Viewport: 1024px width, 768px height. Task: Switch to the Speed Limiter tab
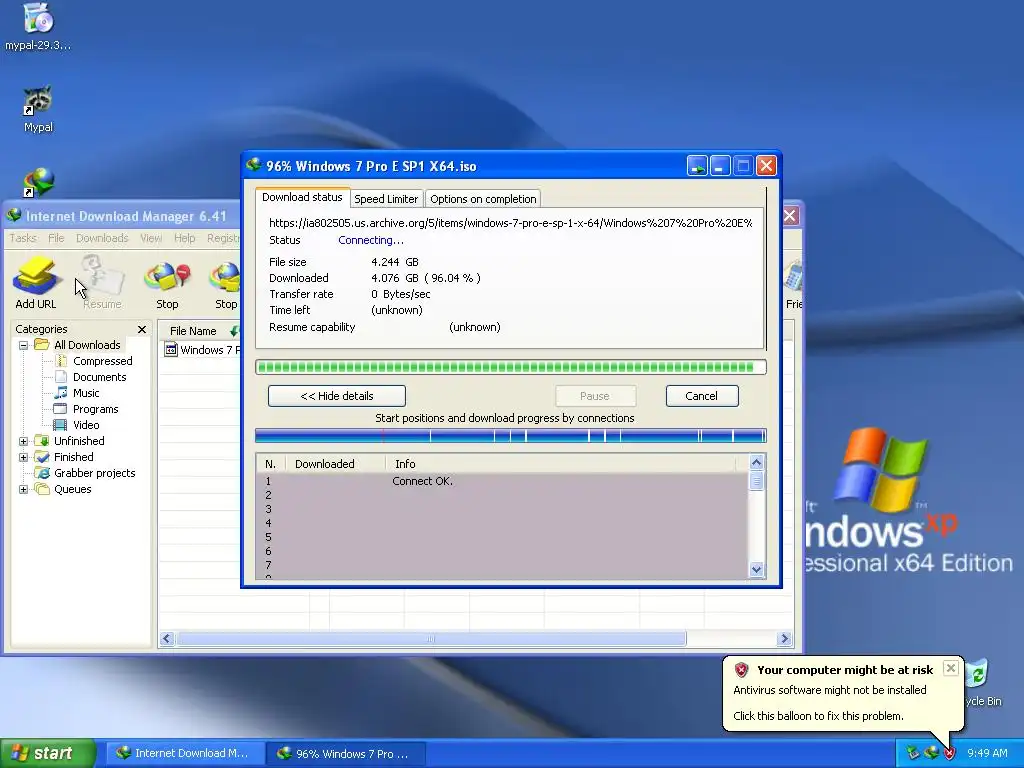(x=386, y=199)
